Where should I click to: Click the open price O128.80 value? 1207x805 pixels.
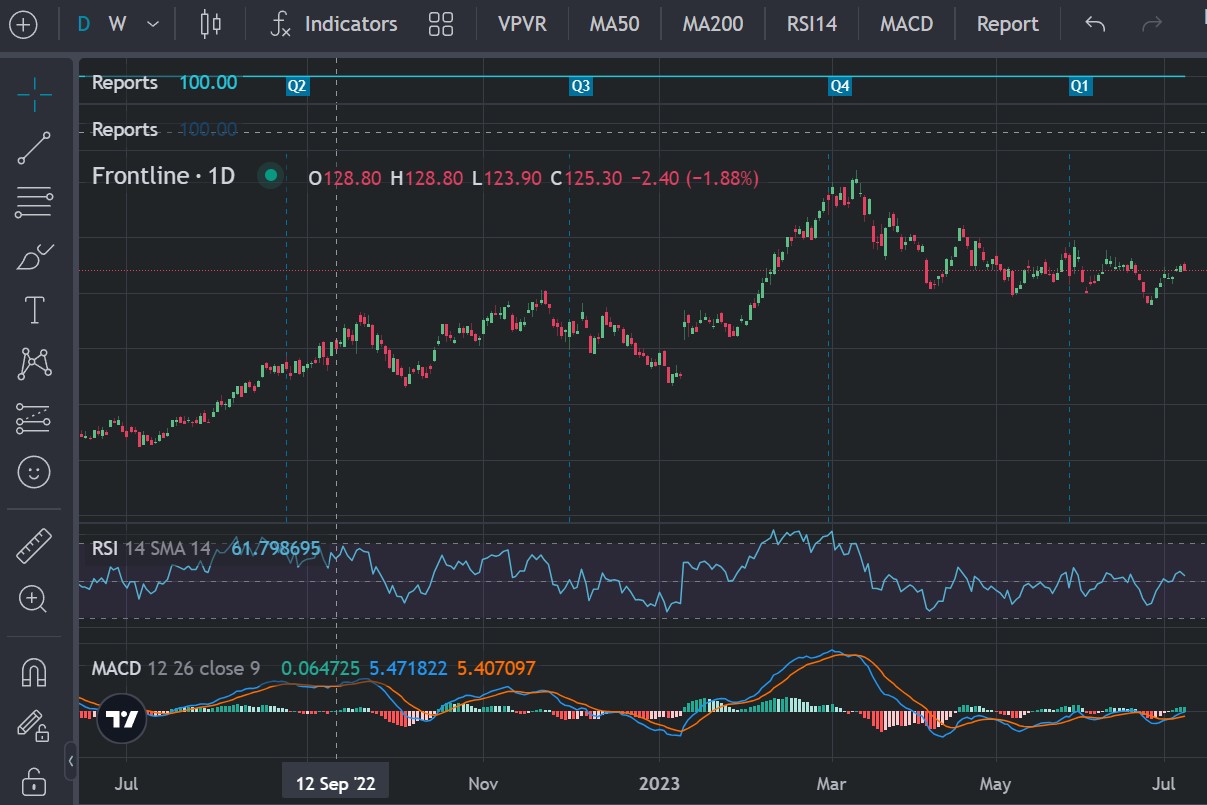pyautogui.click(x=344, y=178)
